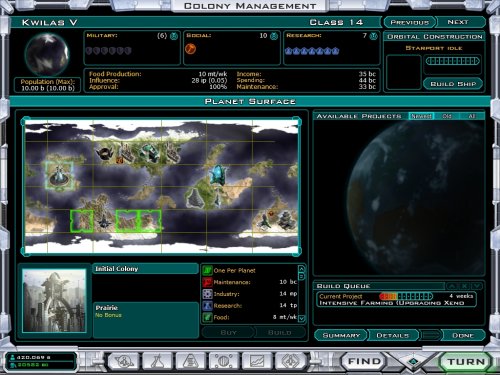Click the orange hammer Social project icon
The width and height of the screenshot is (500, 375).
[x=190, y=49]
